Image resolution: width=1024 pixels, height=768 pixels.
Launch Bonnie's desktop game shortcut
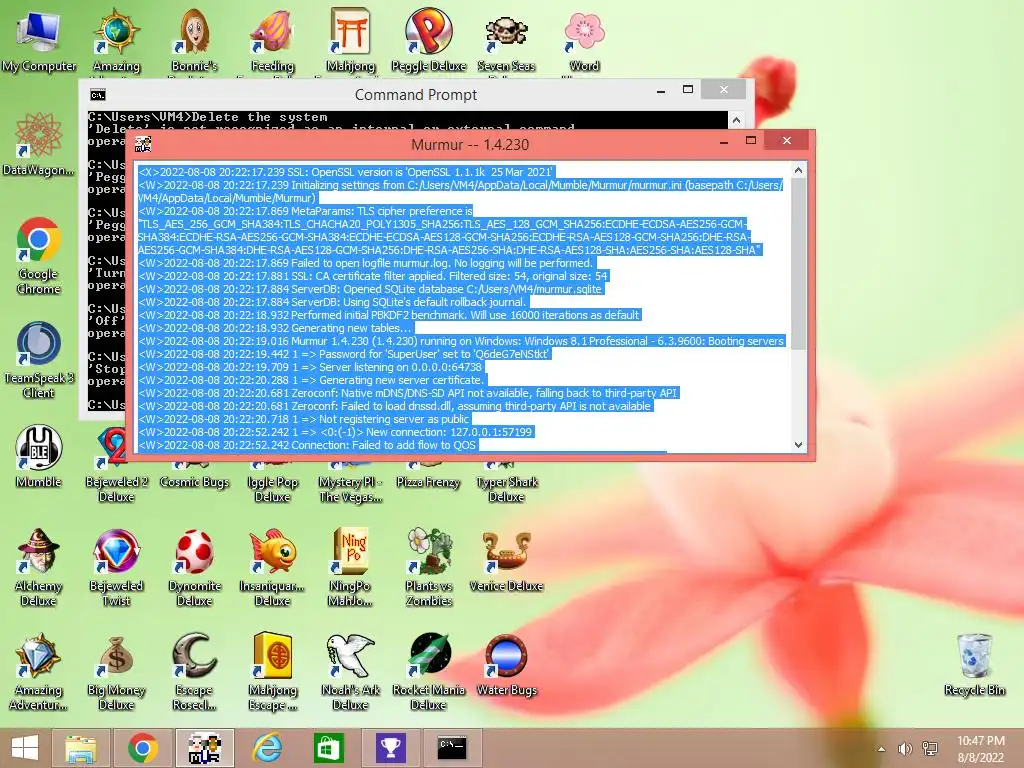(x=194, y=39)
